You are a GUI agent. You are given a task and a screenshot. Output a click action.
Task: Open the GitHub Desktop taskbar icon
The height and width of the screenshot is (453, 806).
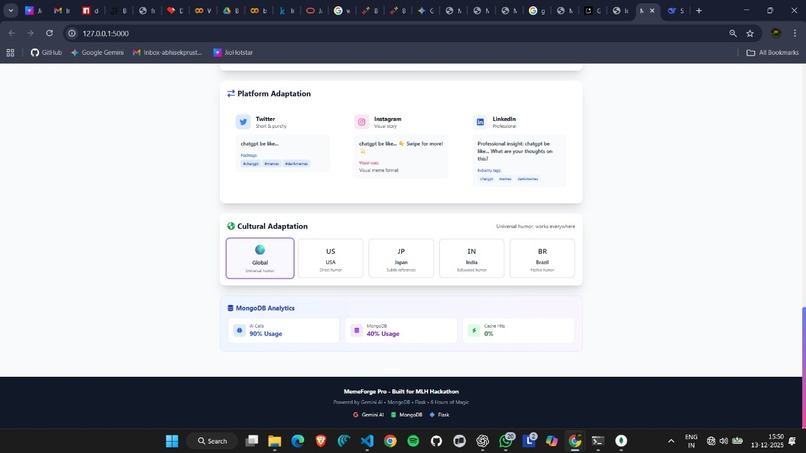pyautogui.click(x=436, y=441)
